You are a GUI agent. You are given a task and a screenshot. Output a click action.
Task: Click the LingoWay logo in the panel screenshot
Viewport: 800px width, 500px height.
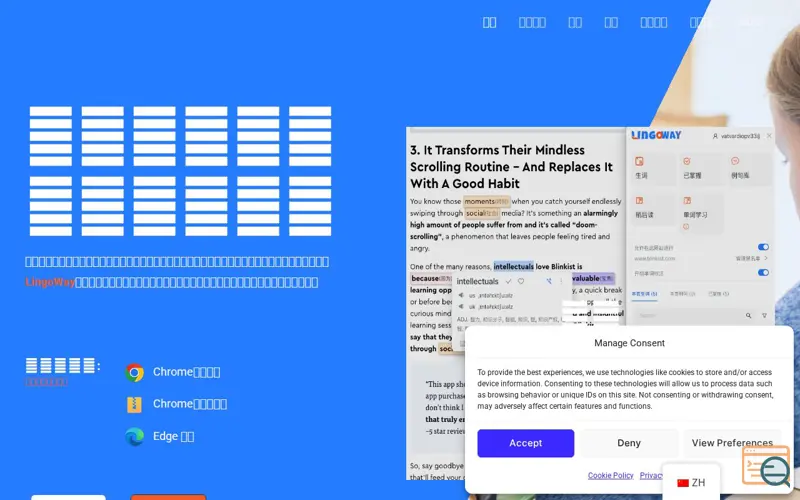(x=656, y=135)
